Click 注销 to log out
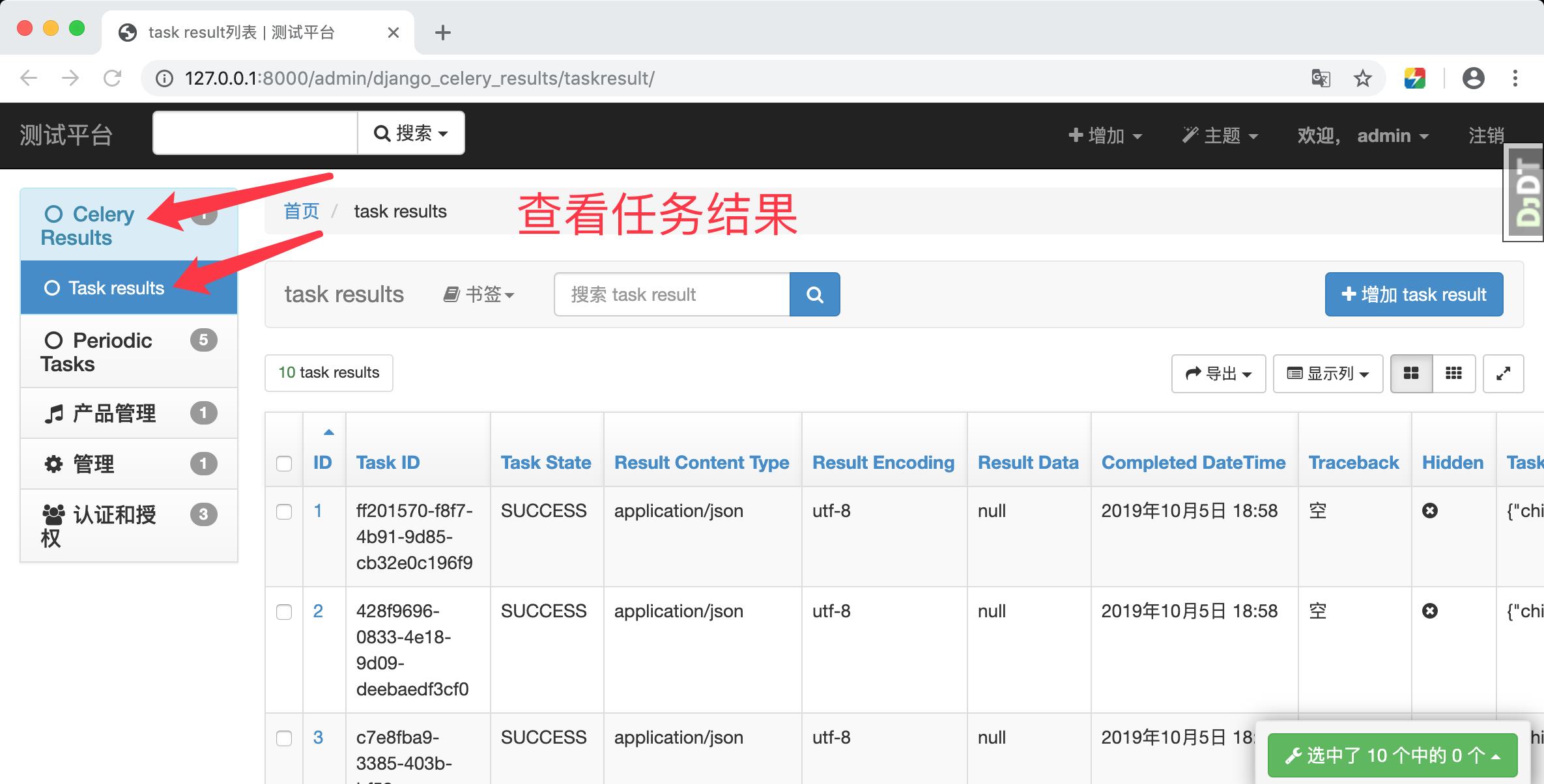The height and width of the screenshot is (784, 1544). (x=1486, y=135)
